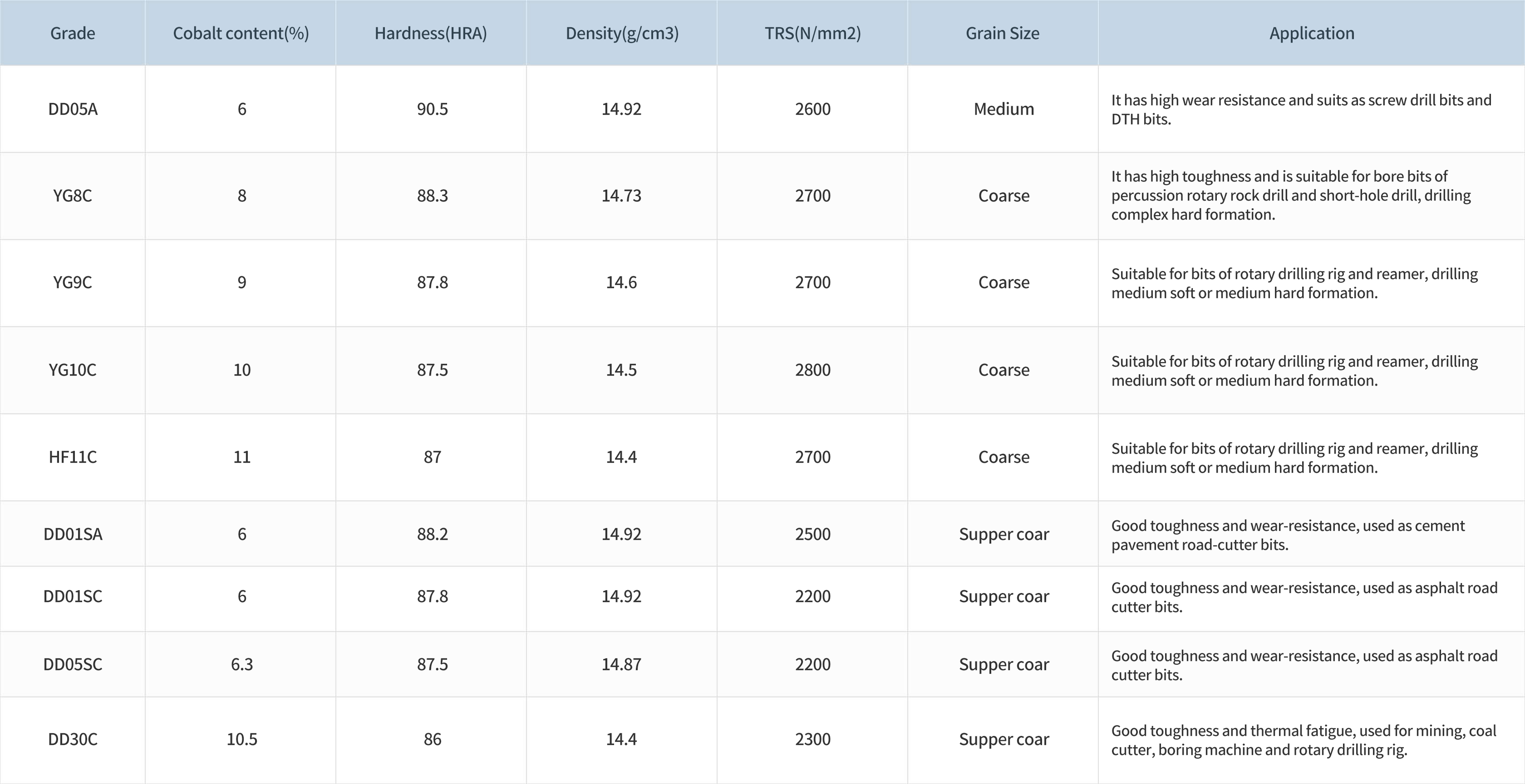Screen dimensions: 1525x784
Task: Click the 2800 TRS value
Action: 812,370
